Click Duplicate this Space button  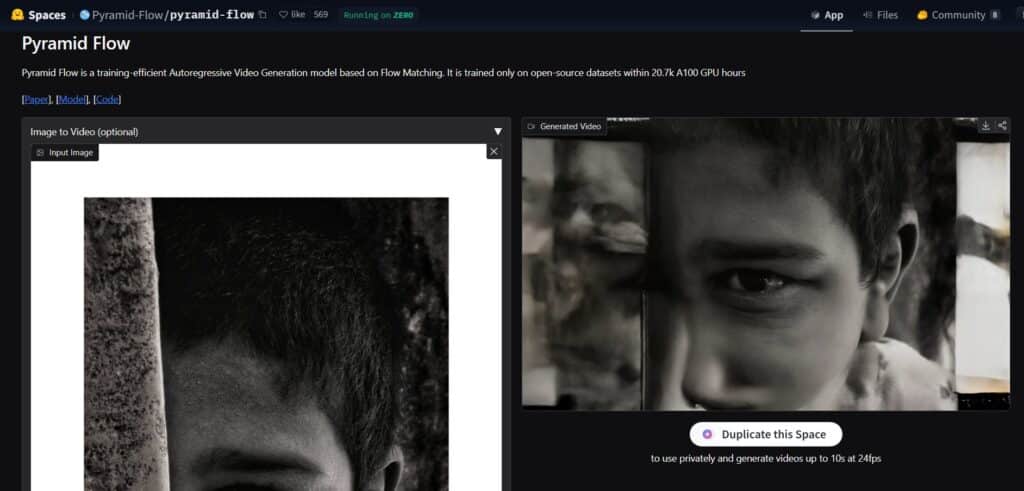765,434
